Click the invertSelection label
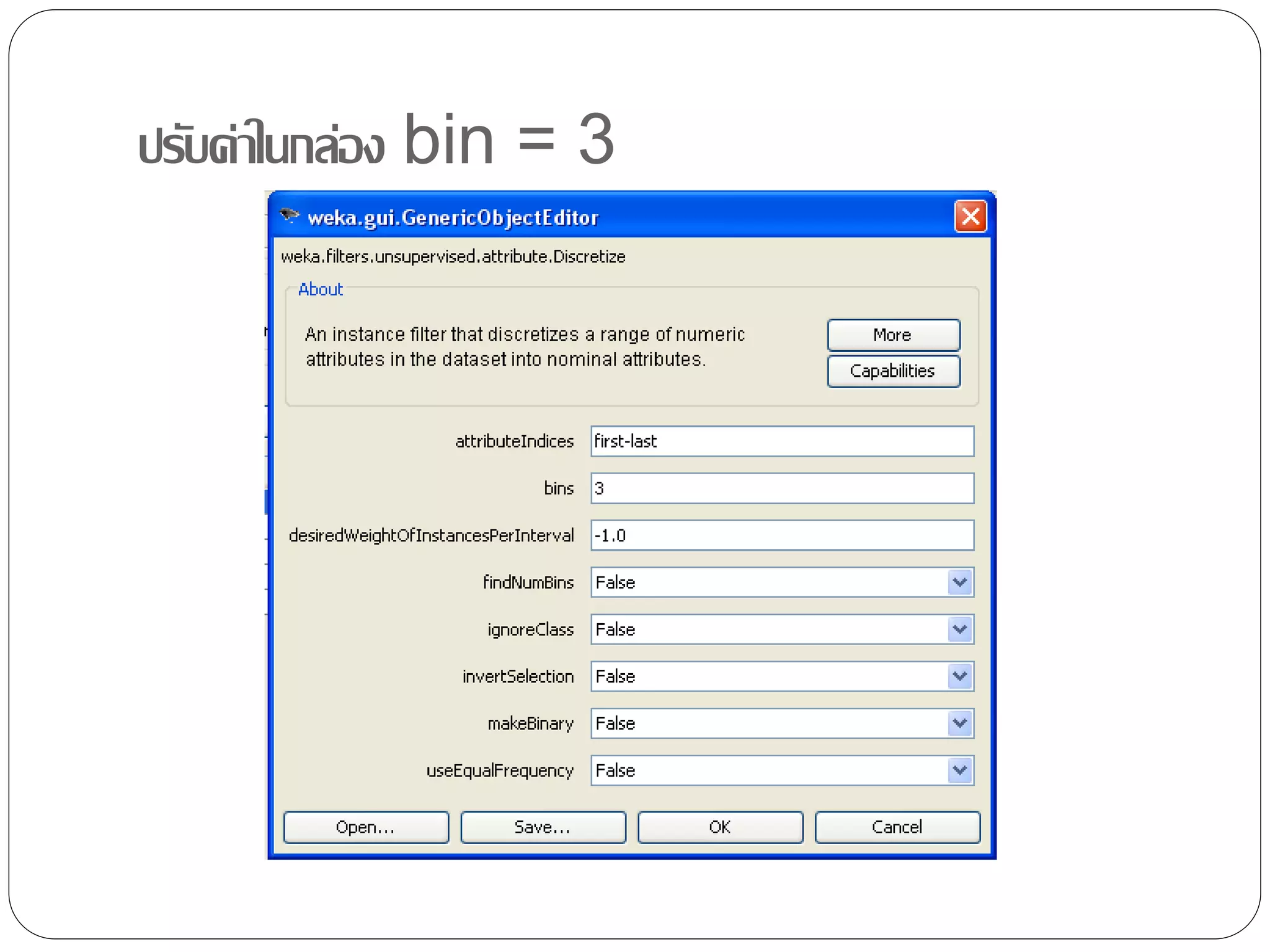This screenshot has height=952, width=1270. (x=518, y=677)
